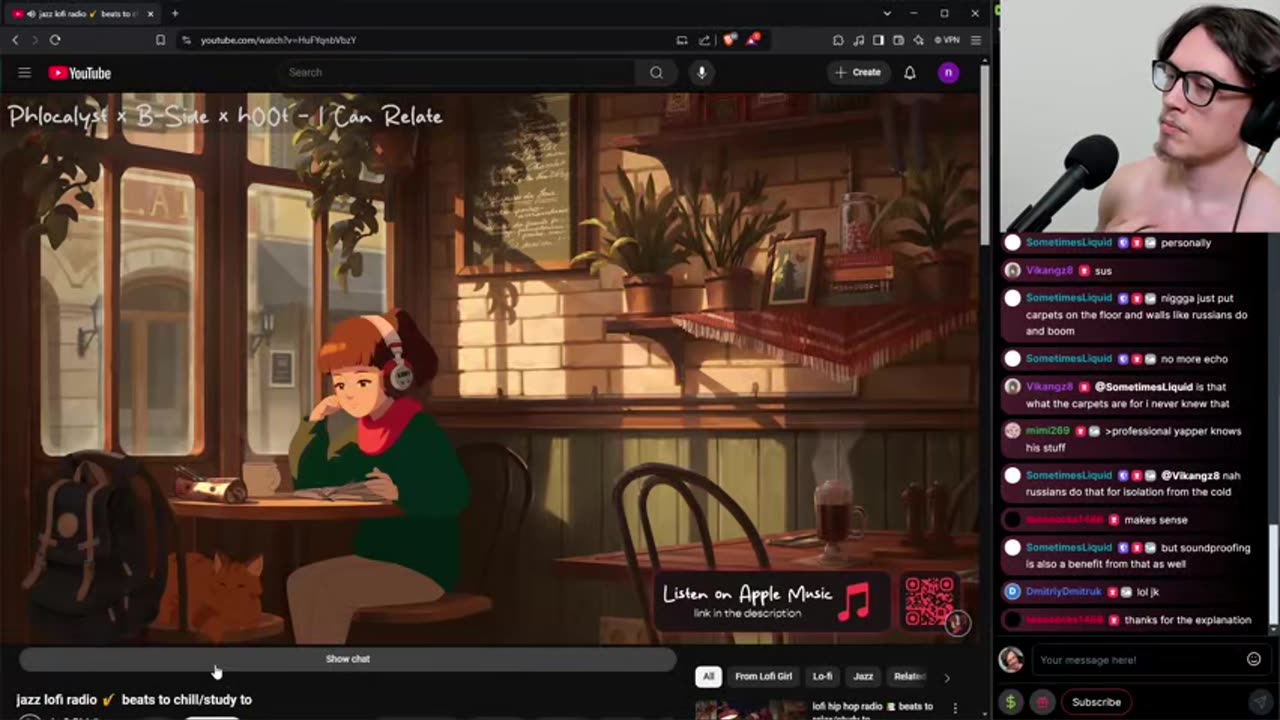
Task: Toggle the browser sidebar panel icon
Action: [x=878, y=40]
